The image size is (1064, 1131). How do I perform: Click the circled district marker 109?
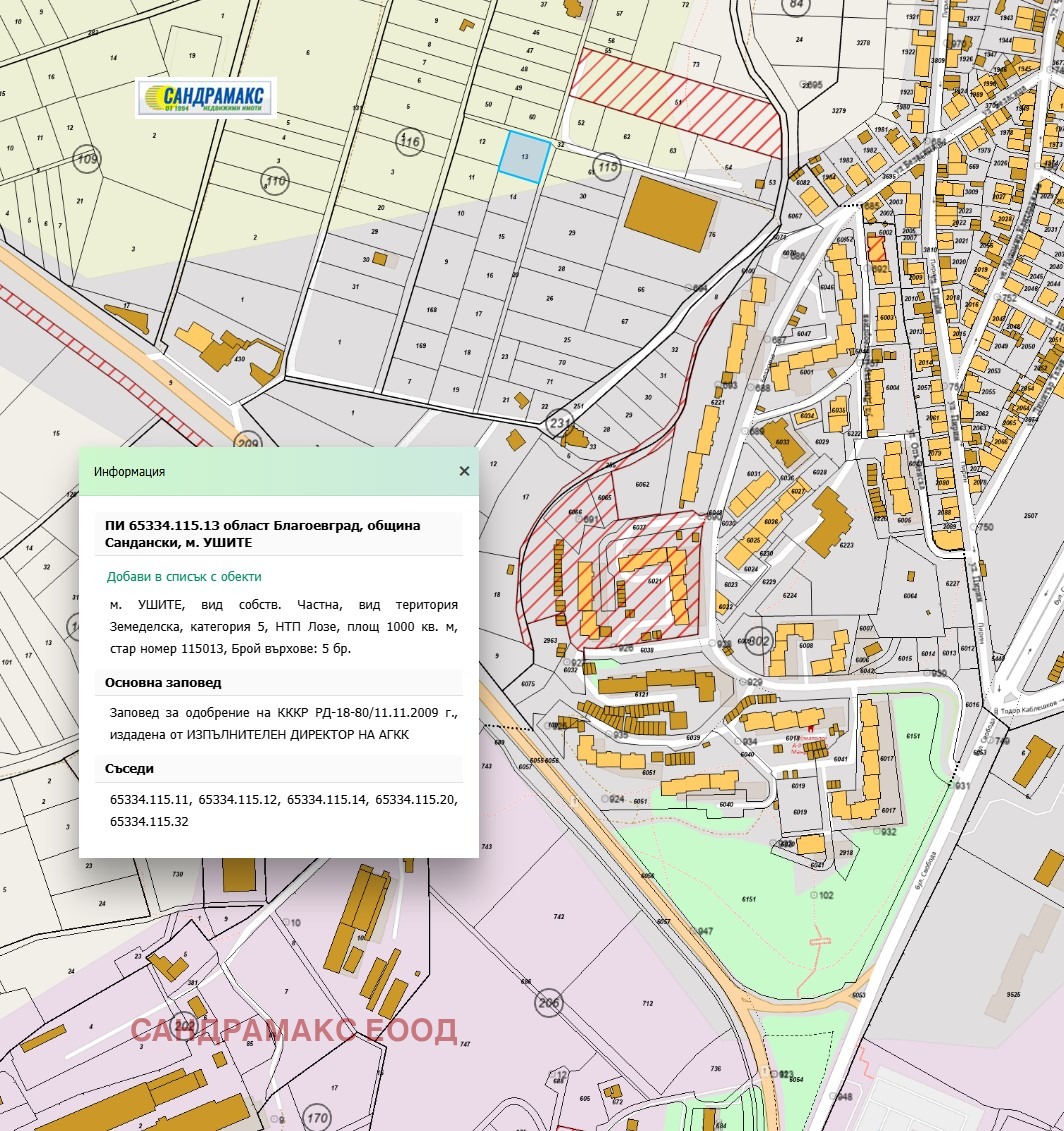(x=88, y=159)
